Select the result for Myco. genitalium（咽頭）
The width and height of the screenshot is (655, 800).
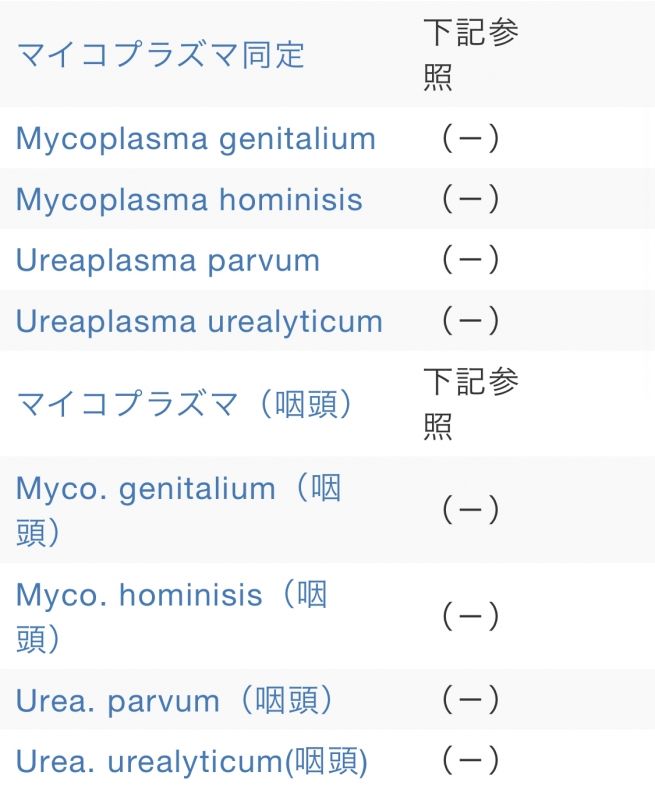[x=469, y=510]
